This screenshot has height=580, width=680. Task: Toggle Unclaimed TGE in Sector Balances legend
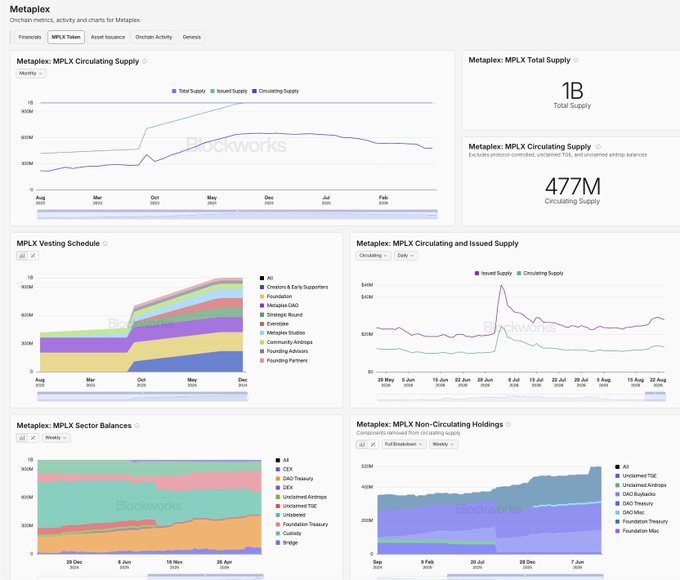[x=296, y=506]
